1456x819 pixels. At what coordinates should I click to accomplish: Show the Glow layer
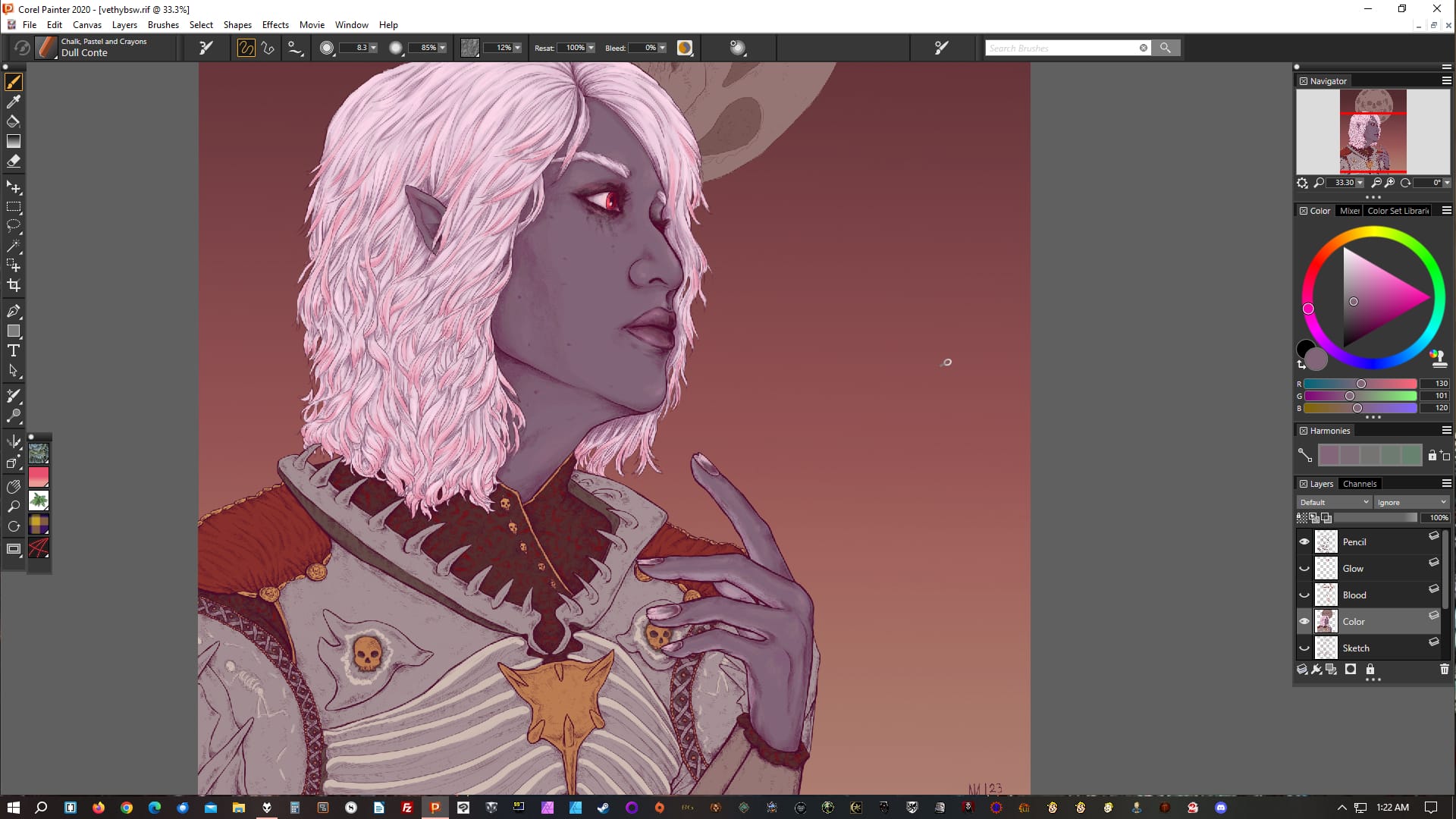[1304, 569]
